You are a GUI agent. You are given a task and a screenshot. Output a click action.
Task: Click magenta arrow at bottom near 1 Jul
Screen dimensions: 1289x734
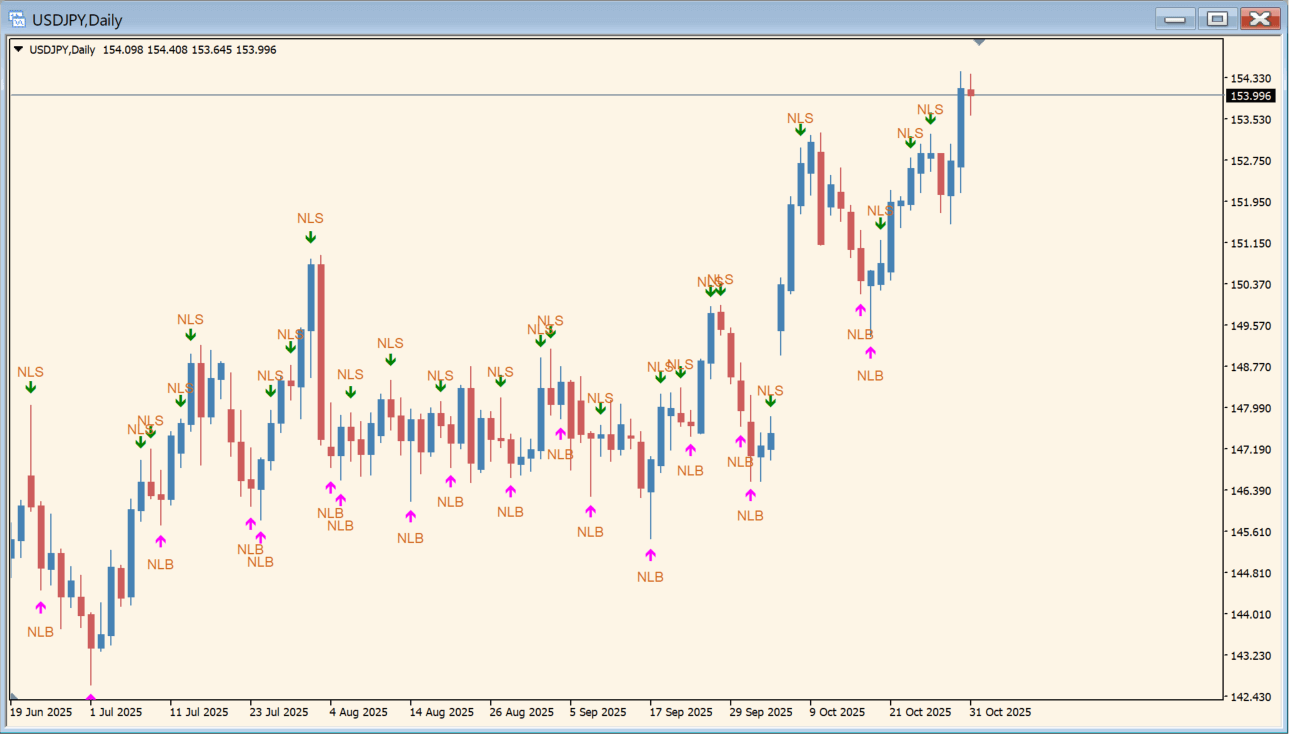[x=91, y=698]
